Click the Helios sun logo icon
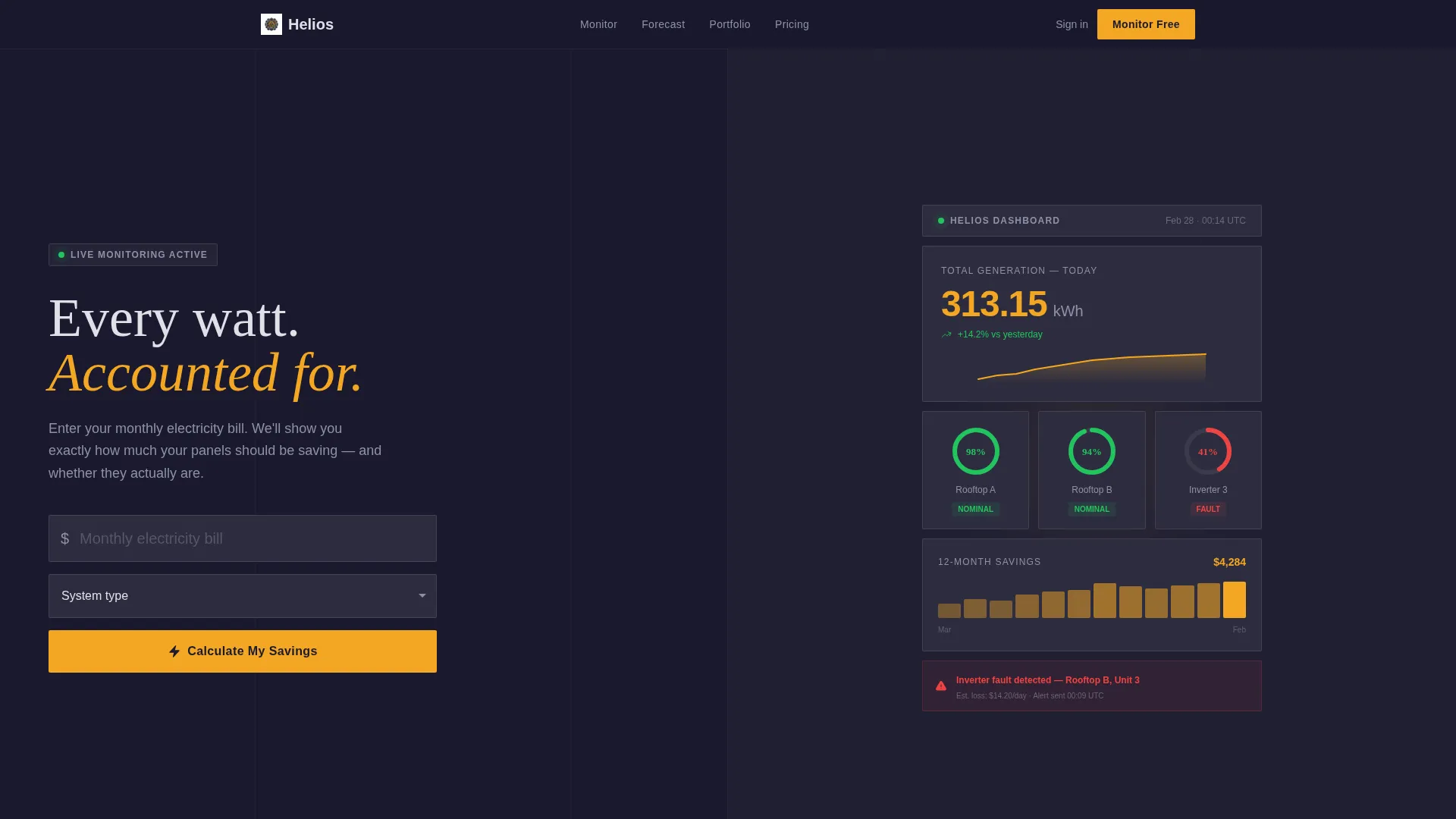Screen dimensions: 1456x819 271,24
